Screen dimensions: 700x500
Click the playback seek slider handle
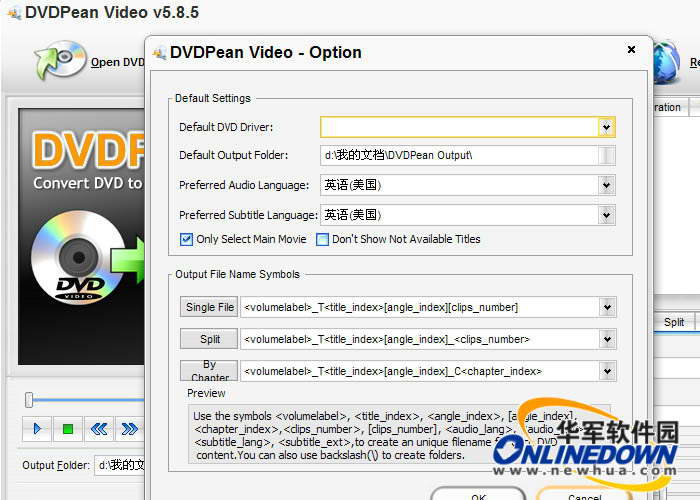click(x=29, y=400)
